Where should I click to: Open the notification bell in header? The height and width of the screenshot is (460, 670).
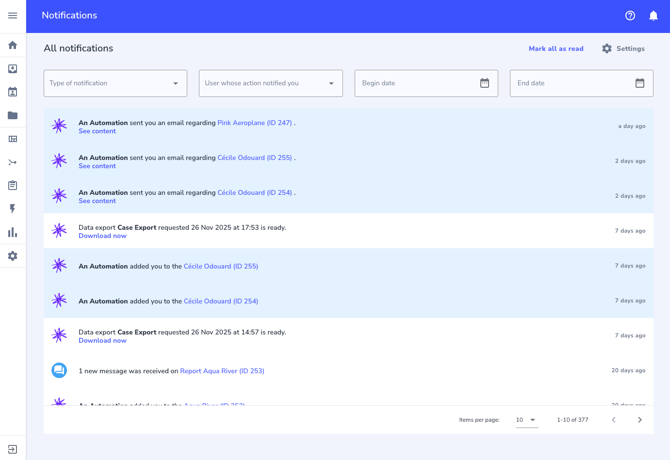pyautogui.click(x=653, y=16)
